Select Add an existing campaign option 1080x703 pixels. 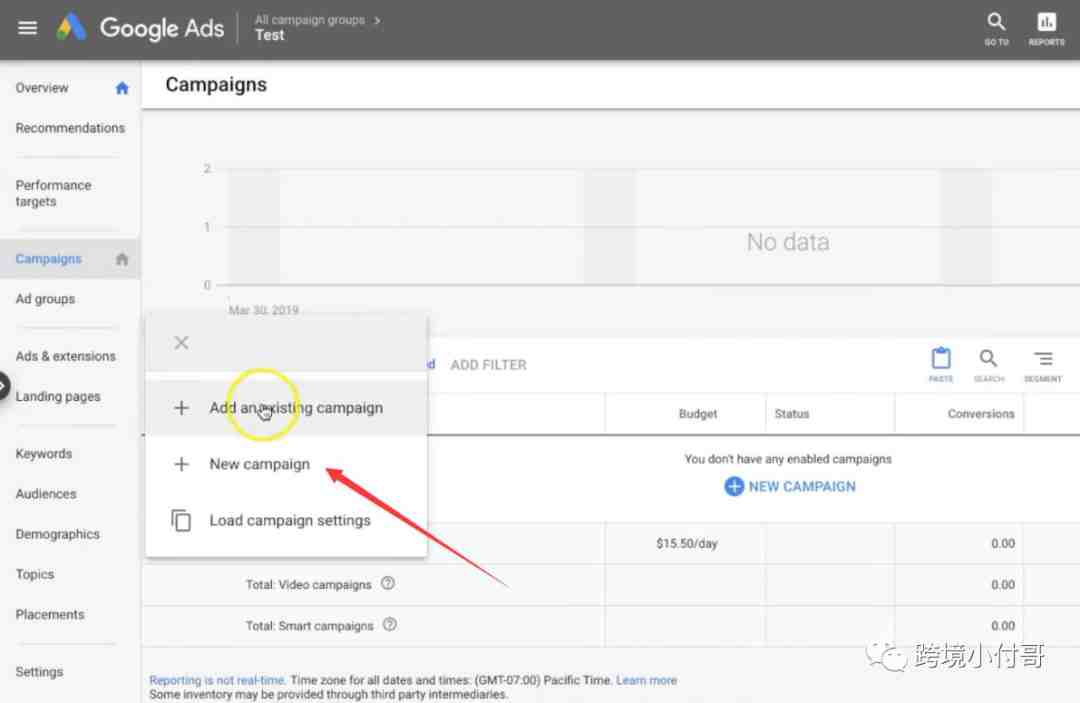click(287, 408)
